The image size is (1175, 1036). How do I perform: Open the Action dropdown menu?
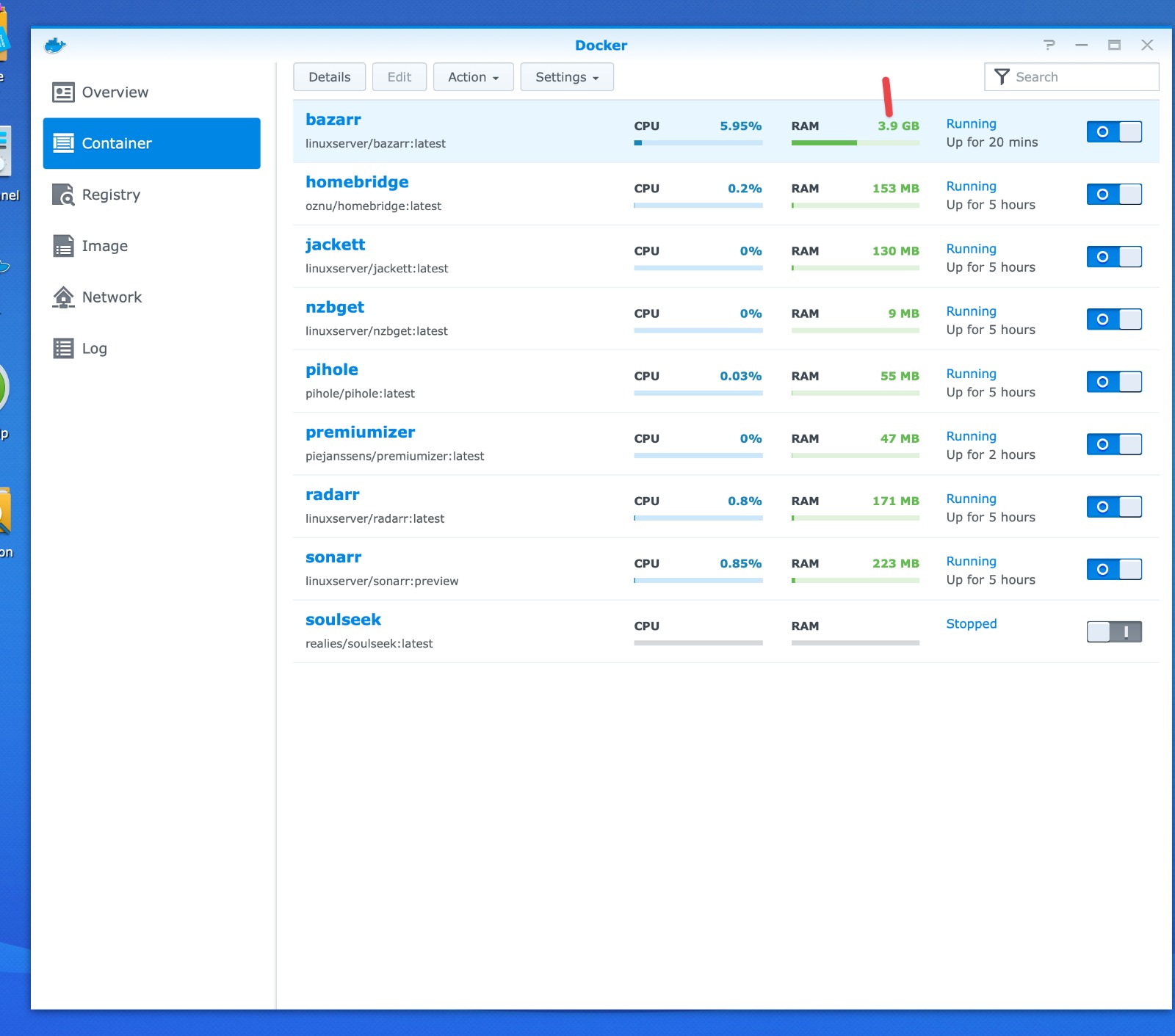(473, 76)
